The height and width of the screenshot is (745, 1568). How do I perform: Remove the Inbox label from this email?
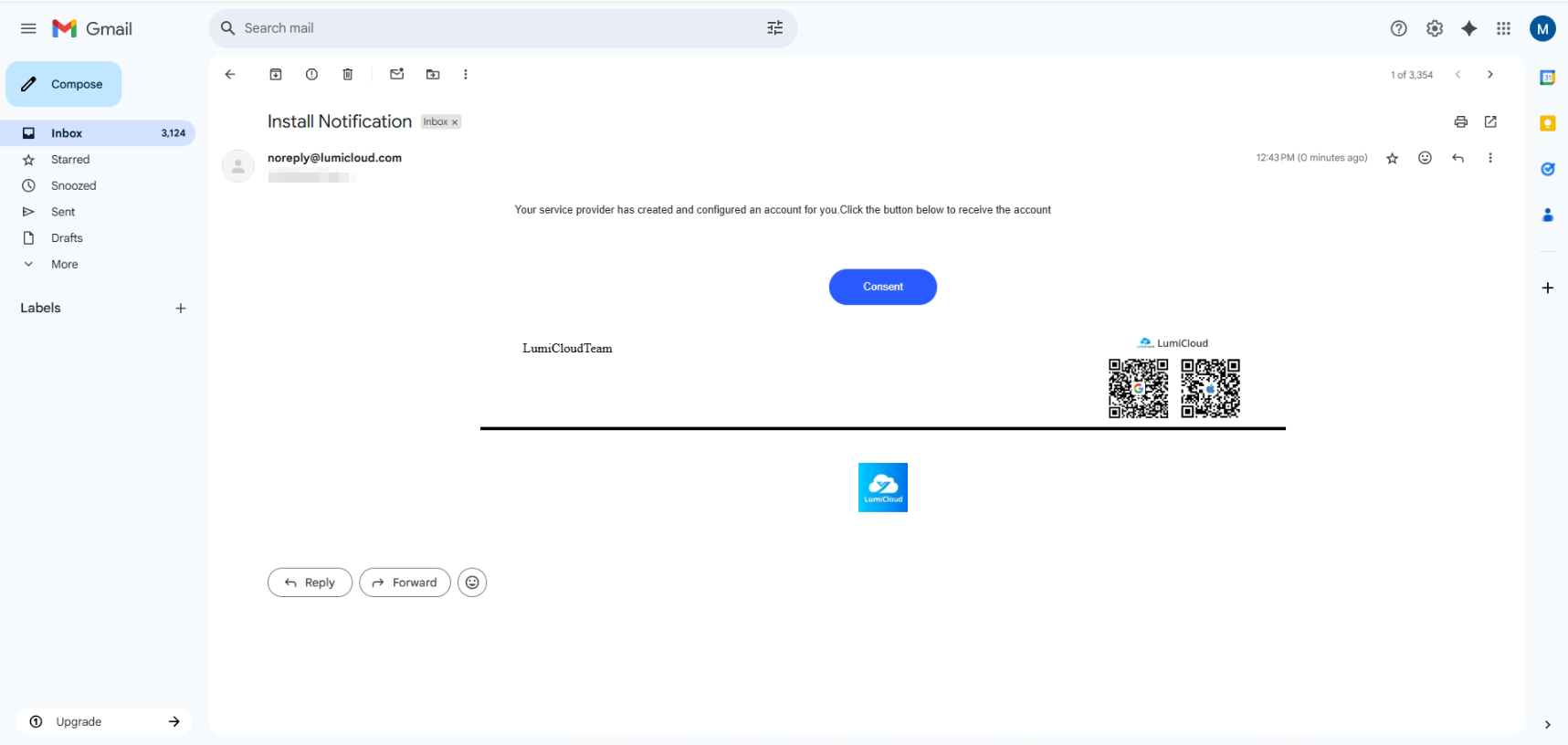[455, 122]
